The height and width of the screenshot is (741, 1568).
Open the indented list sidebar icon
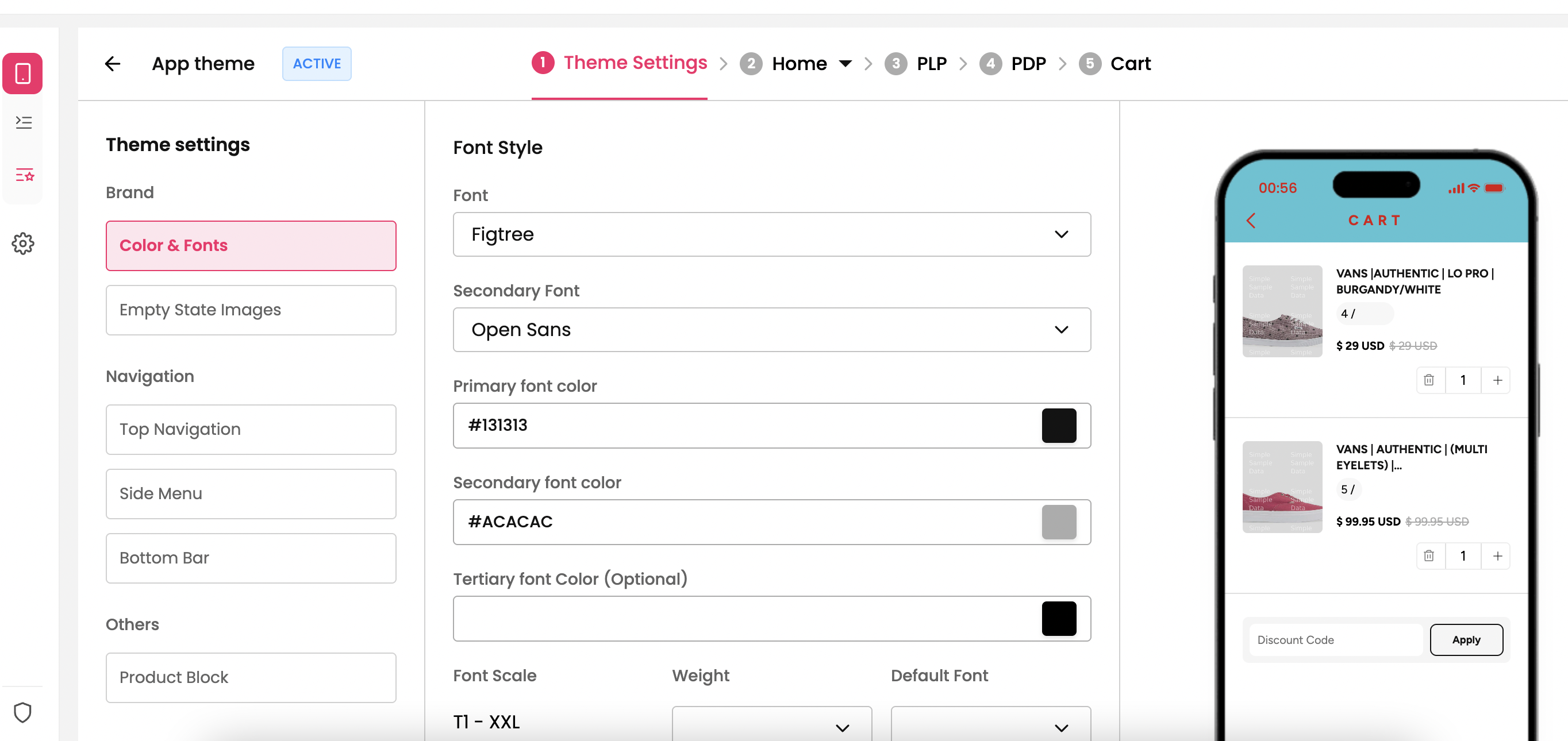pos(24,122)
